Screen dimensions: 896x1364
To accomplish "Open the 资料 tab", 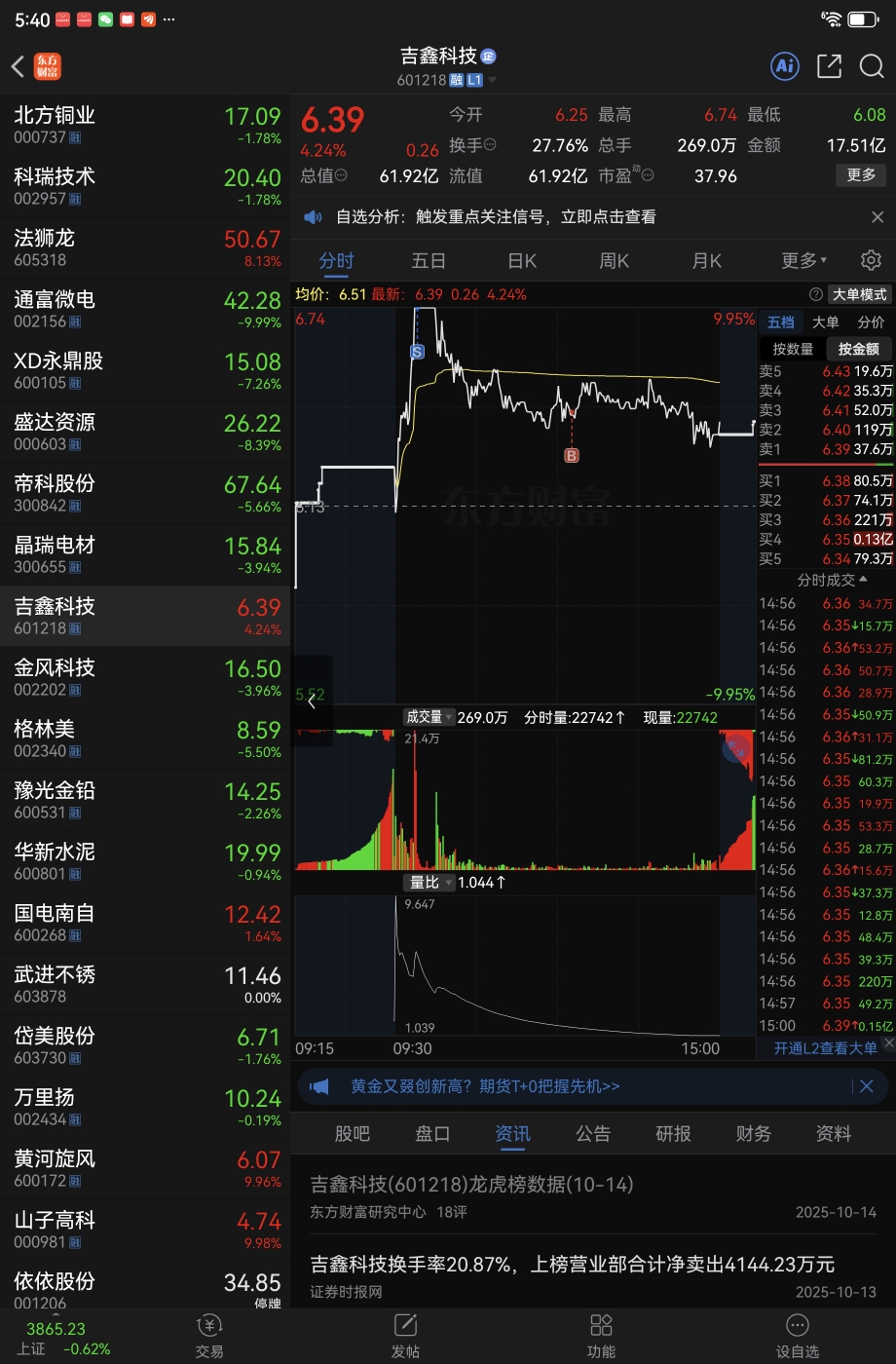I will (x=834, y=1133).
